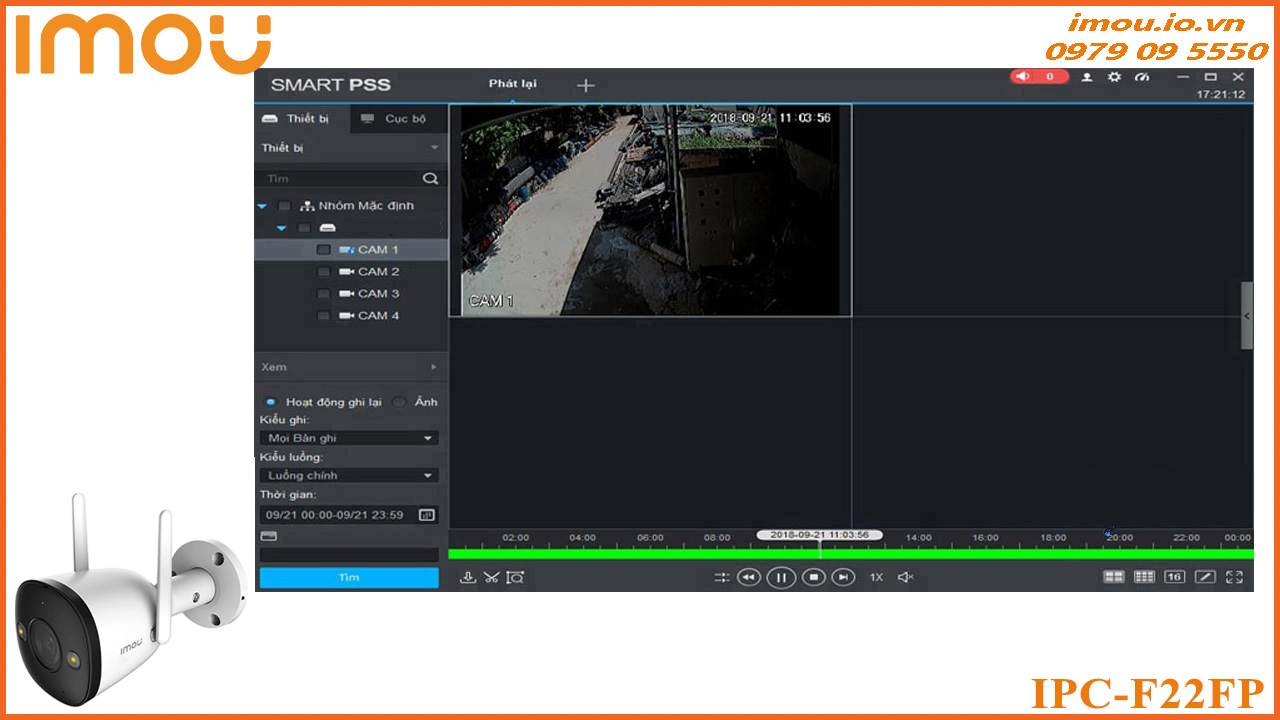Open the alarm settings gear icon

1114,77
